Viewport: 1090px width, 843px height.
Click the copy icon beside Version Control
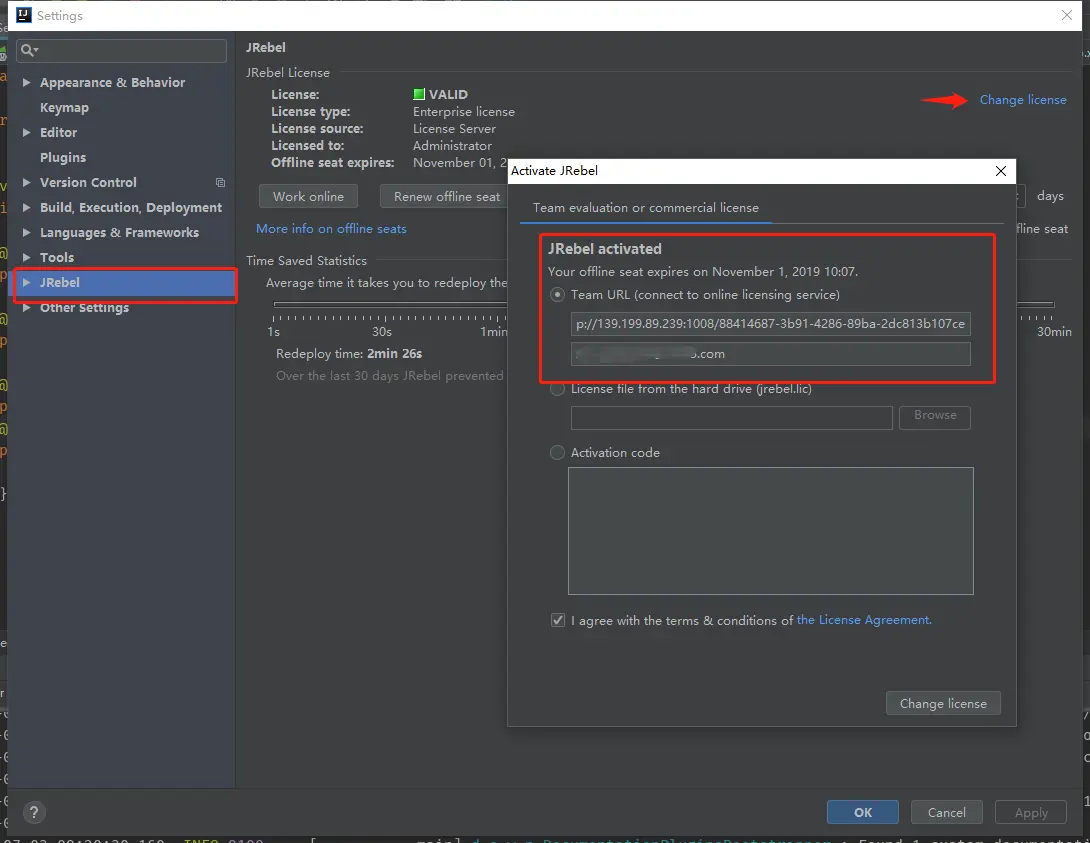220,182
